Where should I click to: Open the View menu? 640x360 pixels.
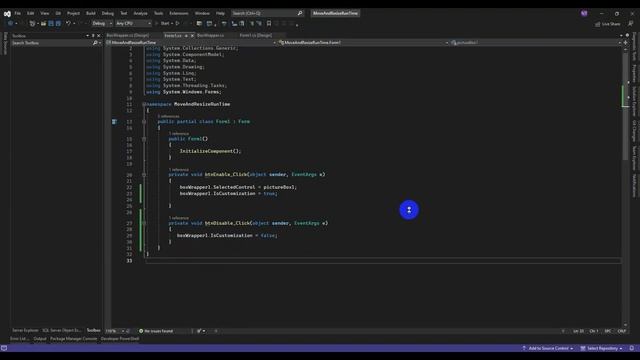pyautogui.click(x=44, y=13)
